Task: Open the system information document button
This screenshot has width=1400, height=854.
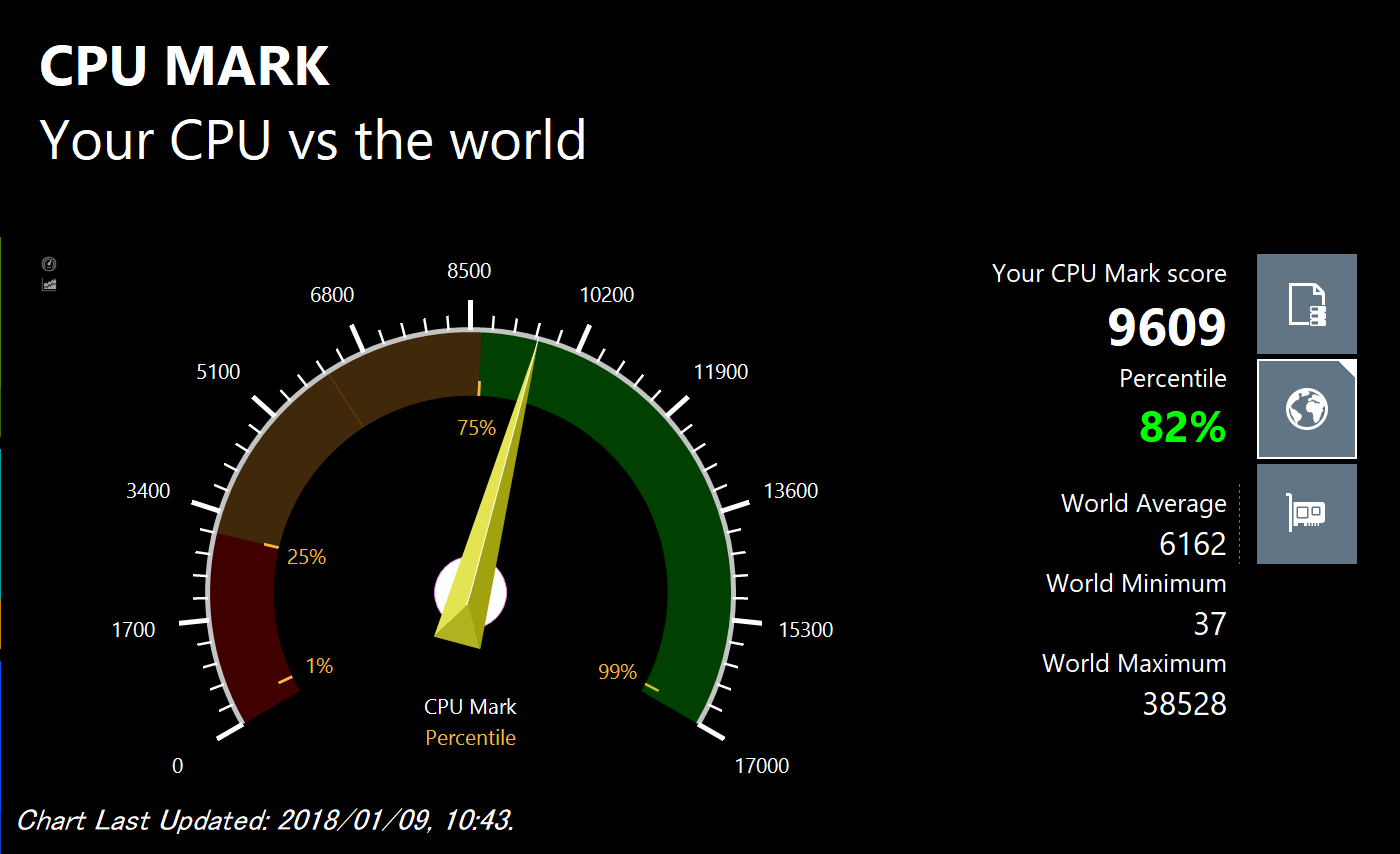Action: (x=1307, y=304)
